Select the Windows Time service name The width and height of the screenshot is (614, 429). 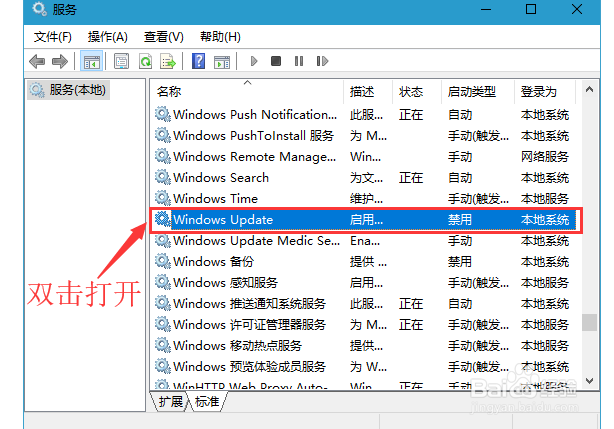[215, 198]
